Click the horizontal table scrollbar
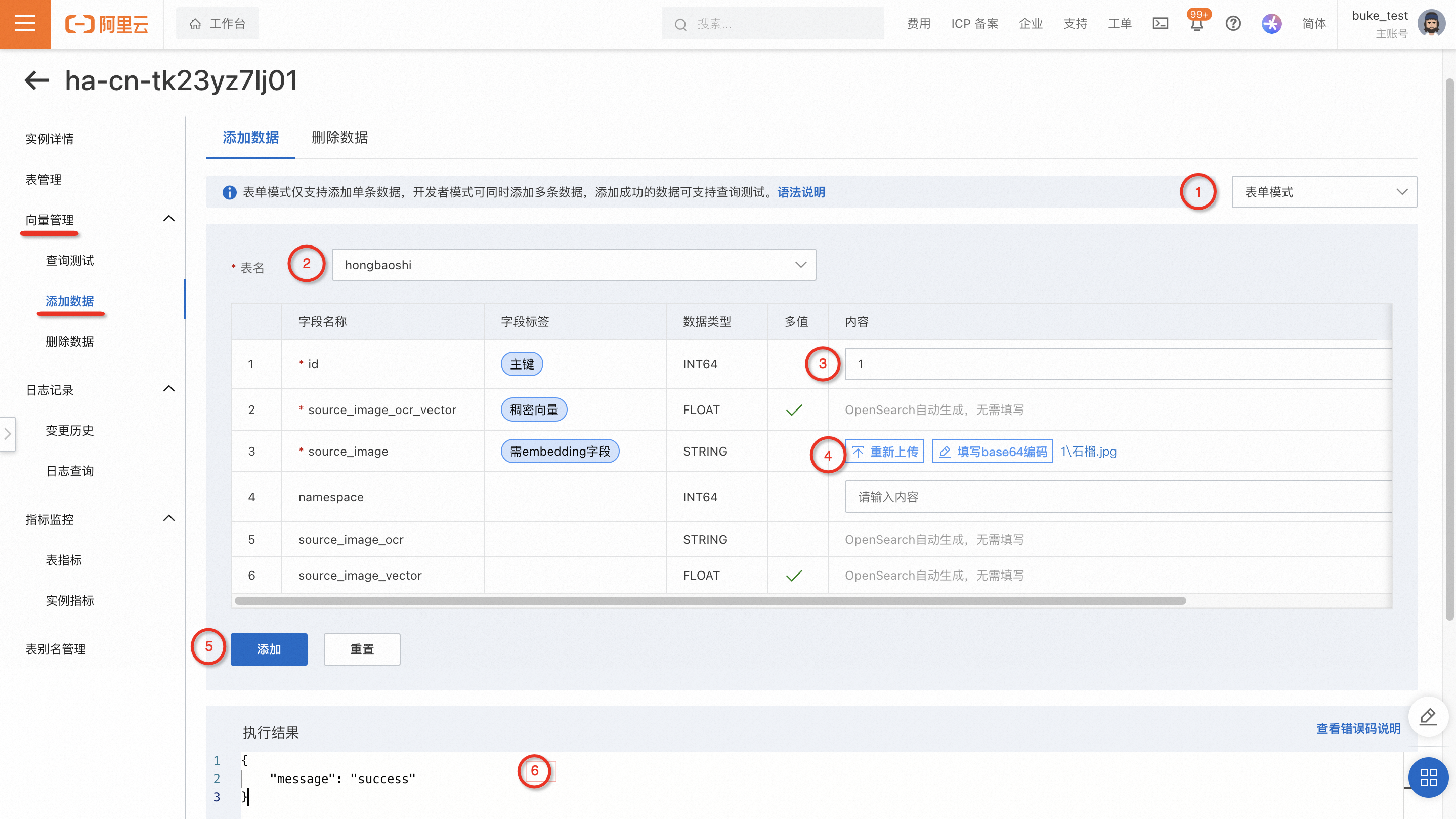The width and height of the screenshot is (1456, 819). (x=710, y=601)
